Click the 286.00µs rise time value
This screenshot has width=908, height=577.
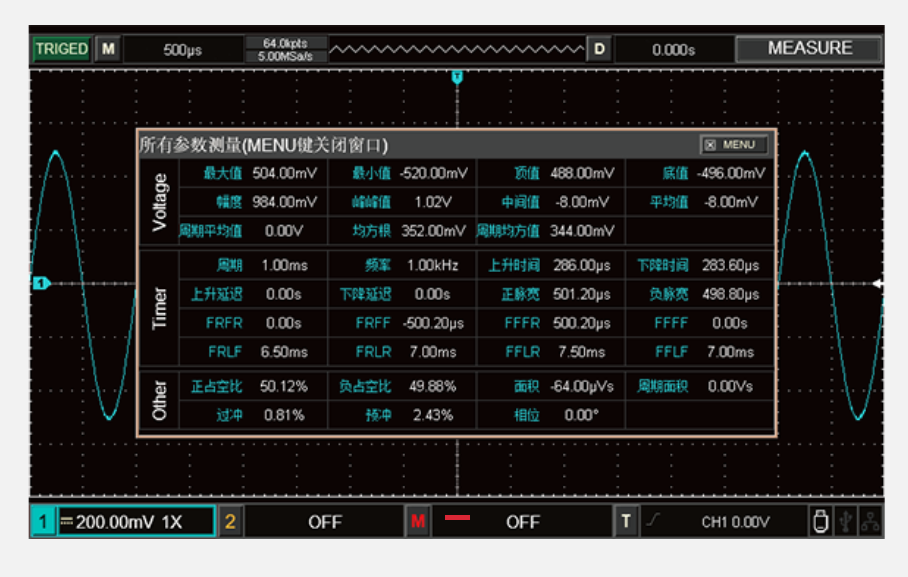581,265
